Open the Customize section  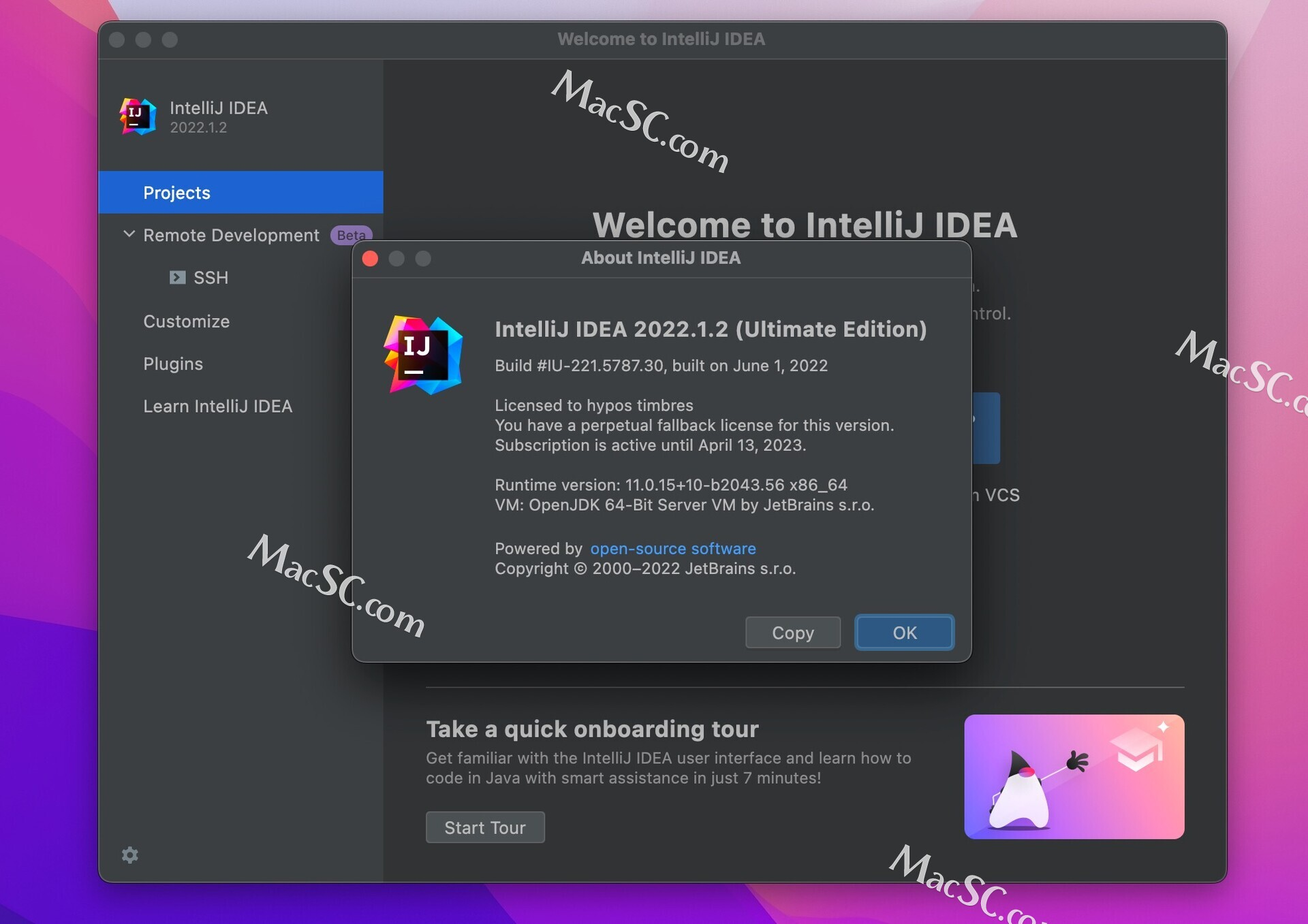186,321
